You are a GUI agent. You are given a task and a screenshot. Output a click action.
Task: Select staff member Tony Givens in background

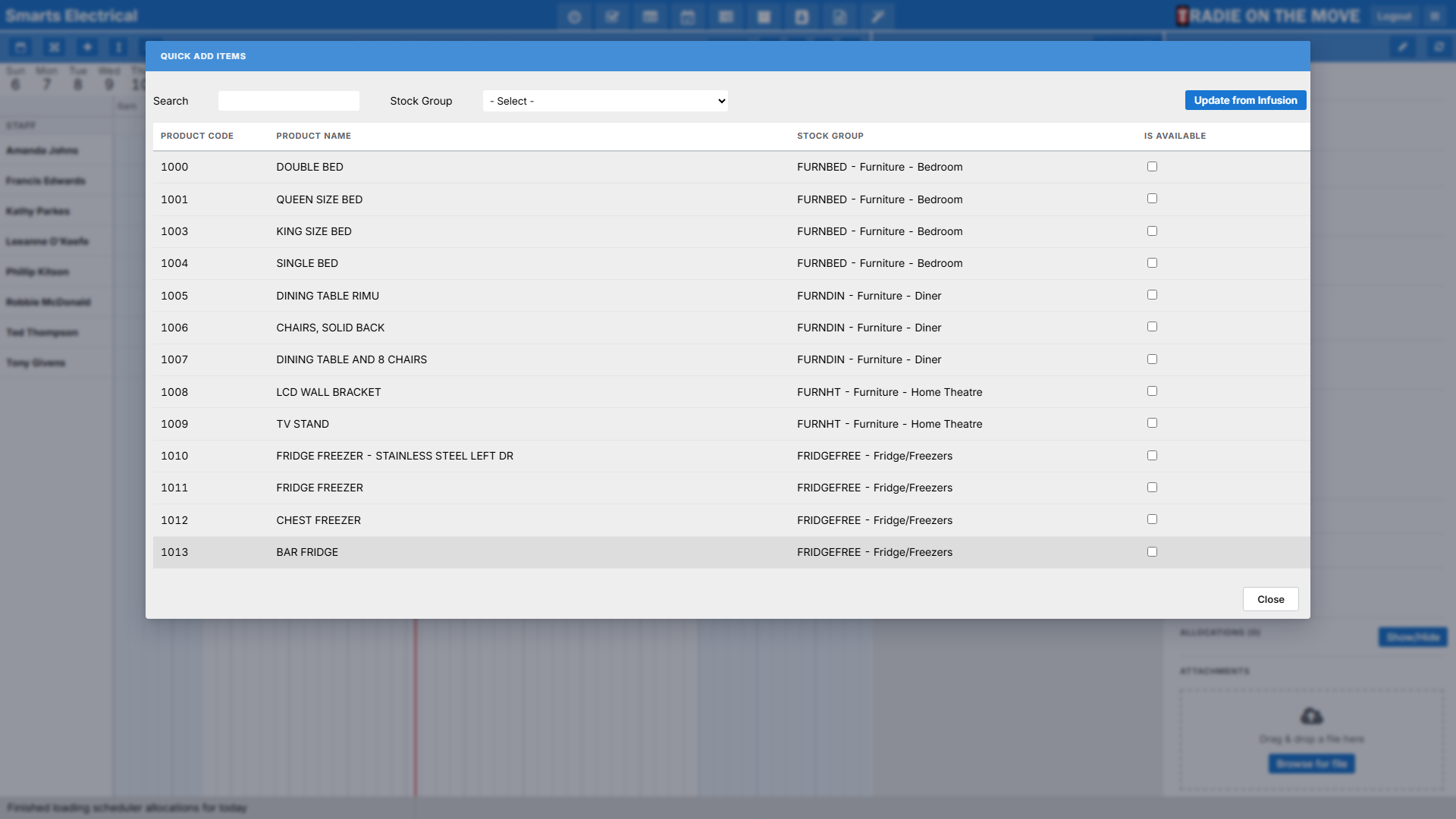[36, 362]
